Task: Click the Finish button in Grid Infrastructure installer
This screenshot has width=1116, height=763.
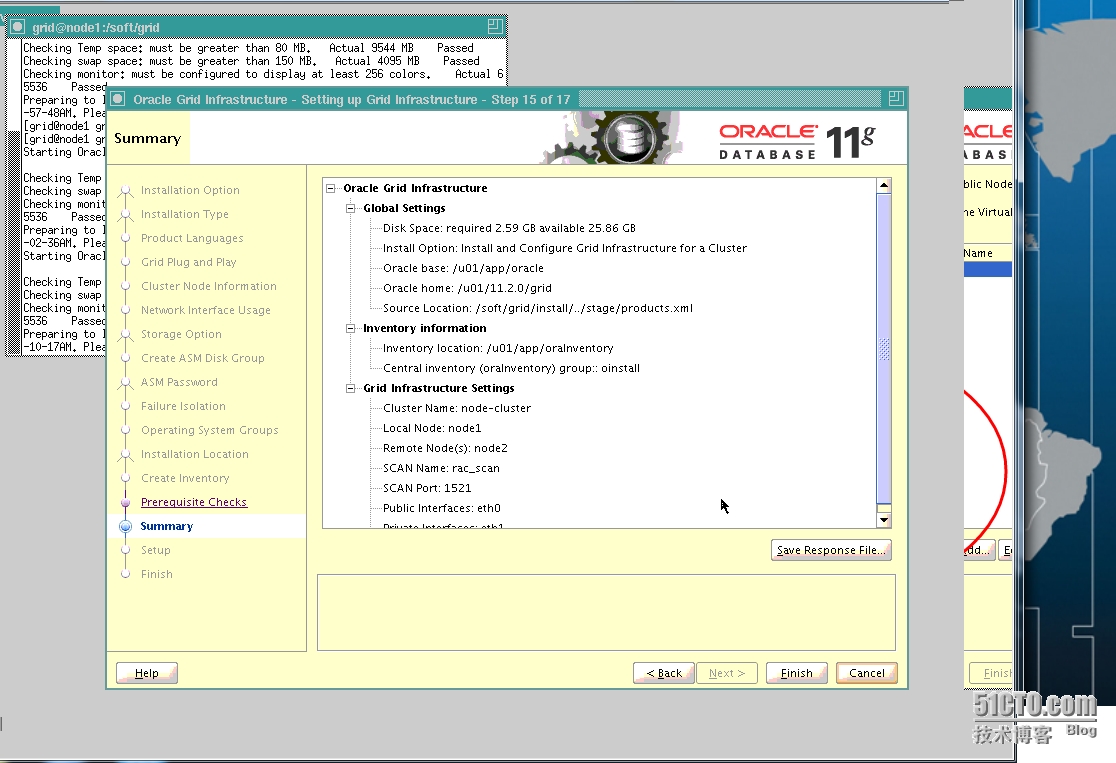Action: [x=796, y=673]
